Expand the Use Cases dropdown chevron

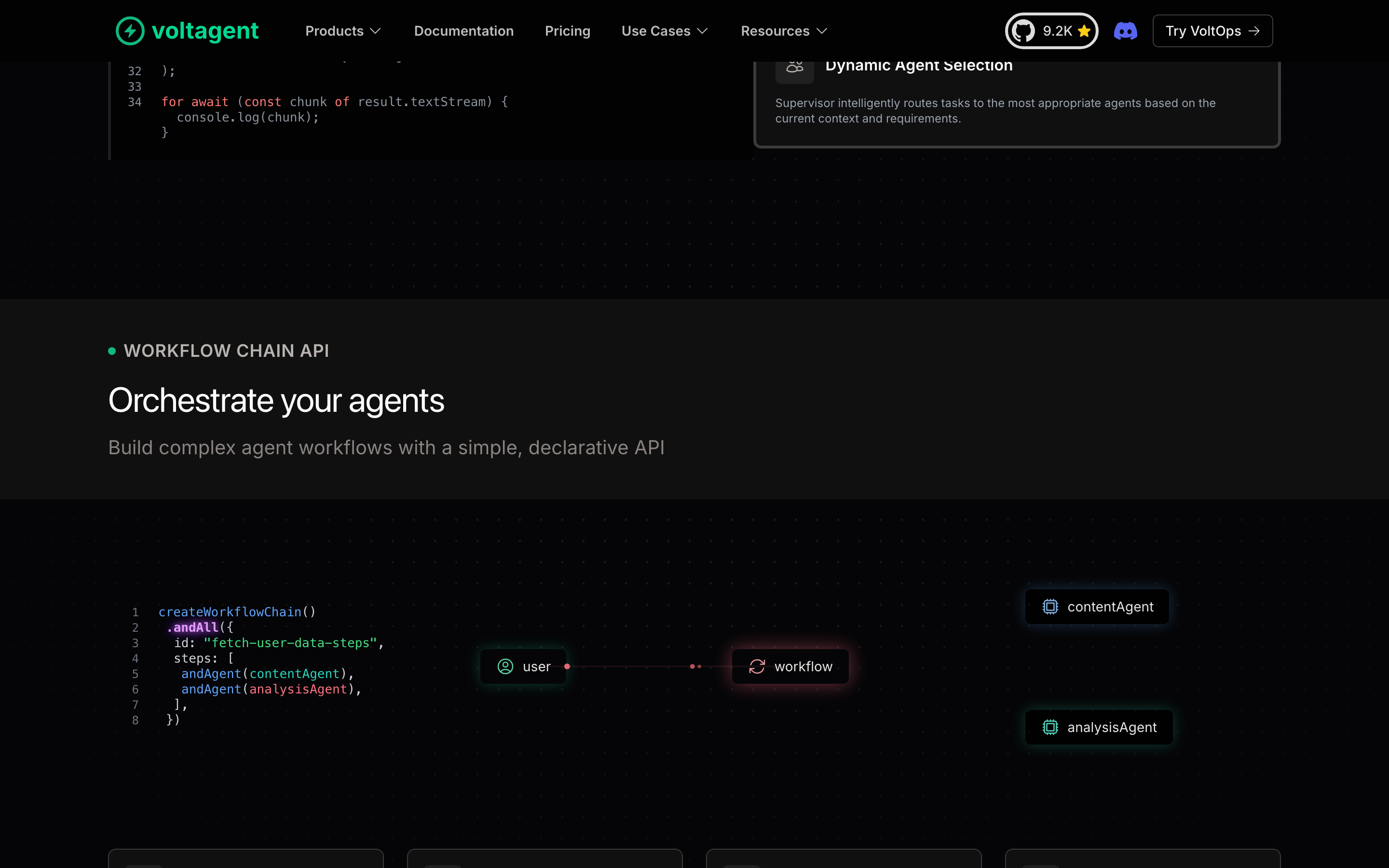(x=702, y=31)
